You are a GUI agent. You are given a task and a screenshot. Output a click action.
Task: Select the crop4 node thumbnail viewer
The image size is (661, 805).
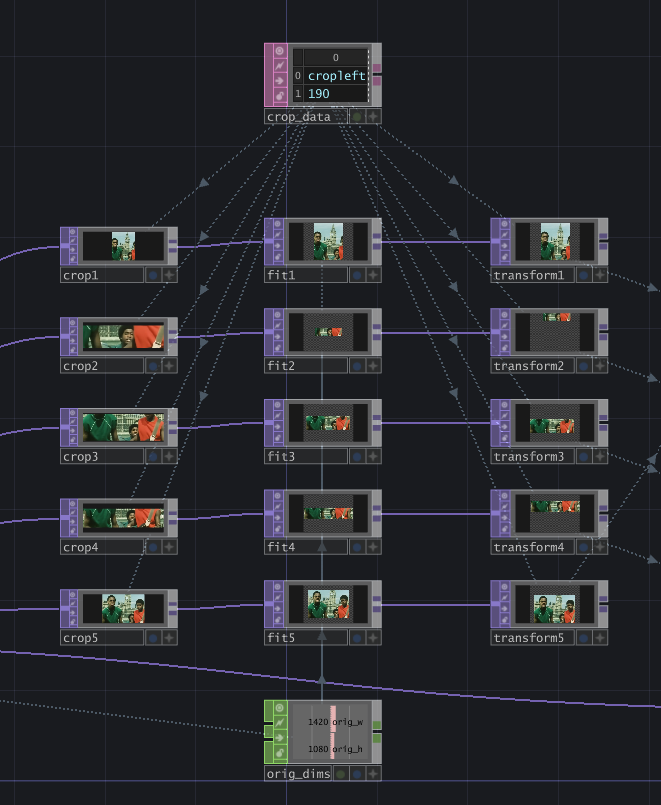click(123, 518)
